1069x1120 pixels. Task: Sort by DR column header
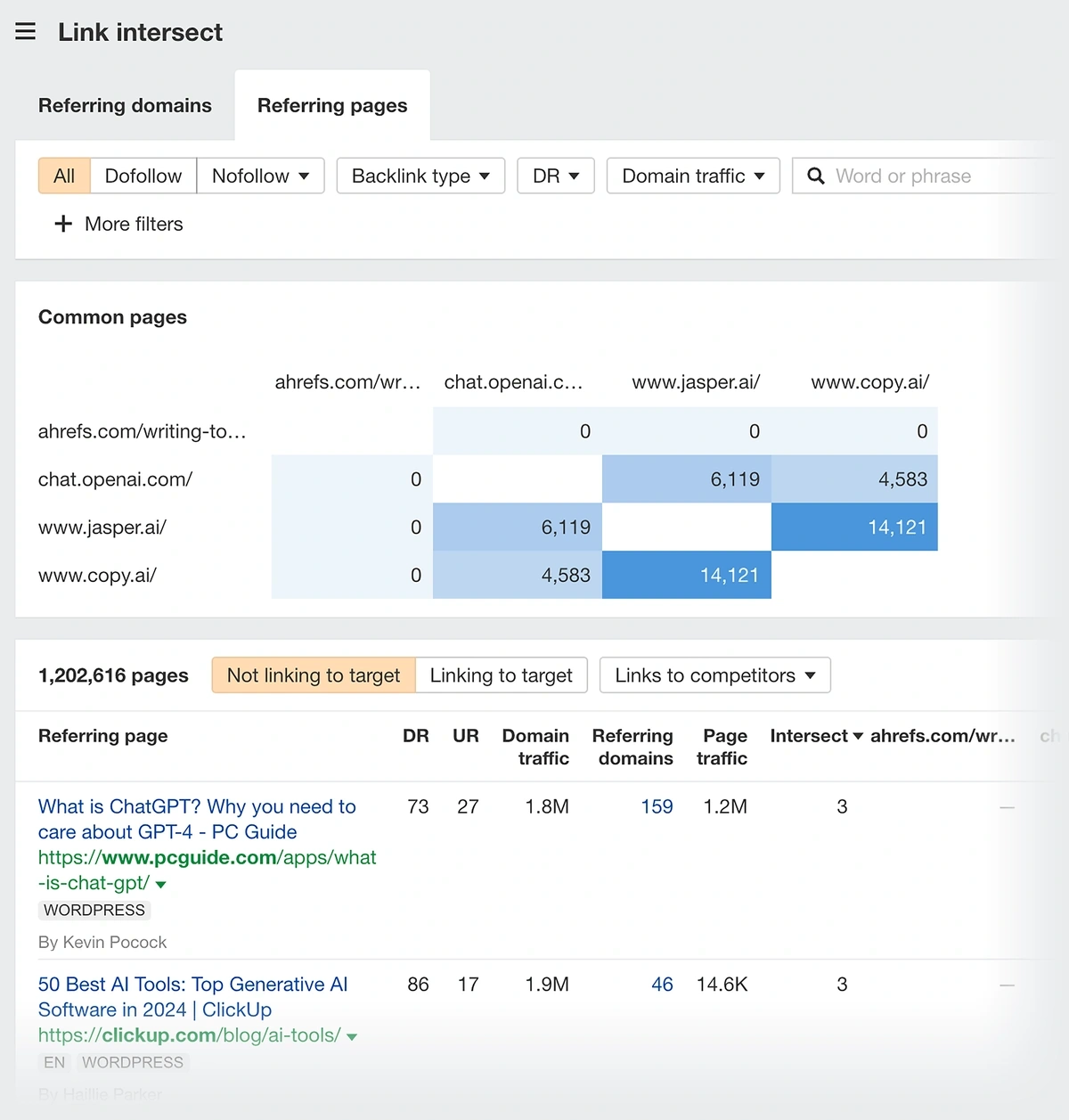click(x=416, y=736)
